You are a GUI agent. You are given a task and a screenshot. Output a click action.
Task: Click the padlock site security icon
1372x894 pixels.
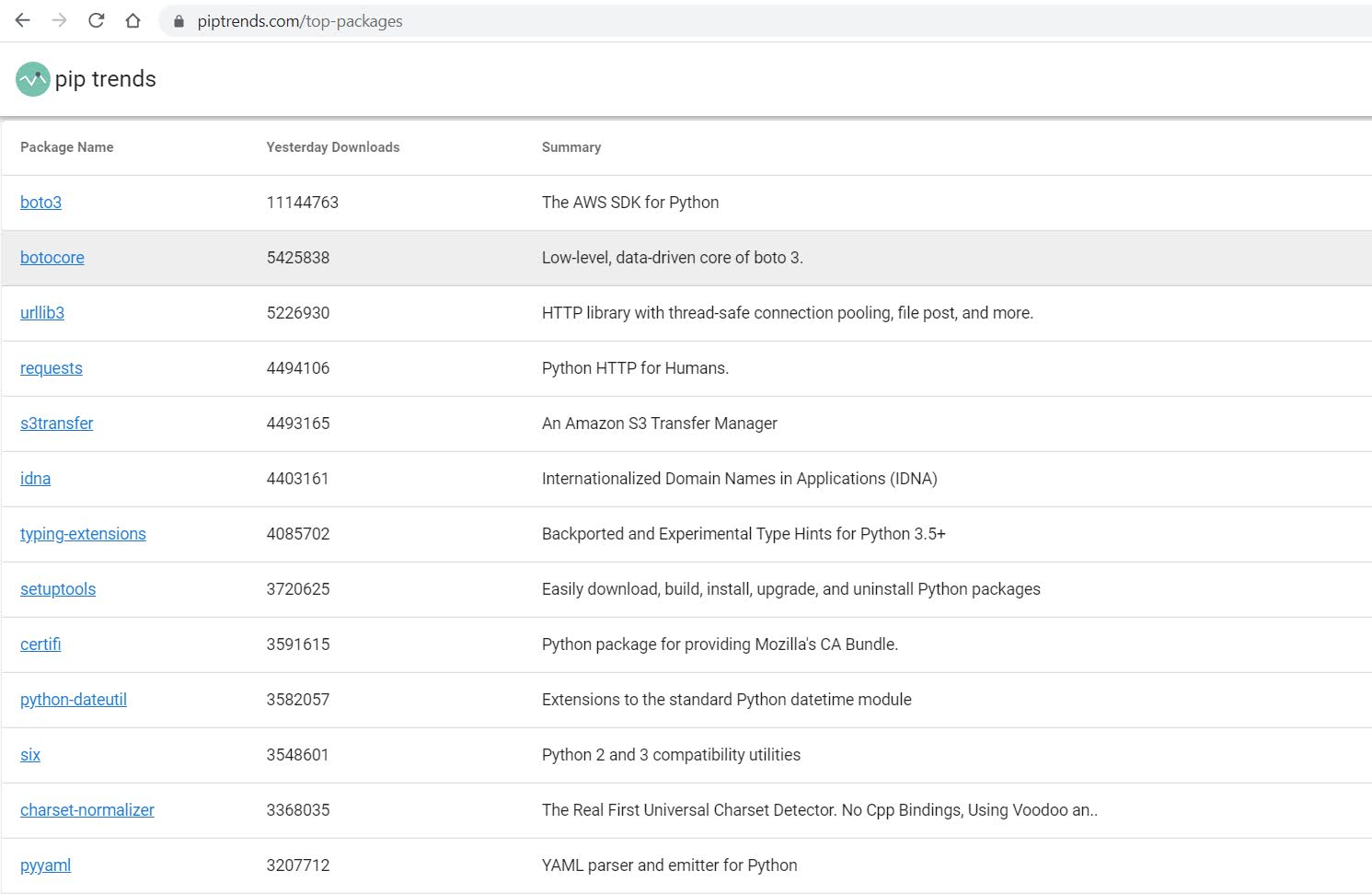pos(179,21)
